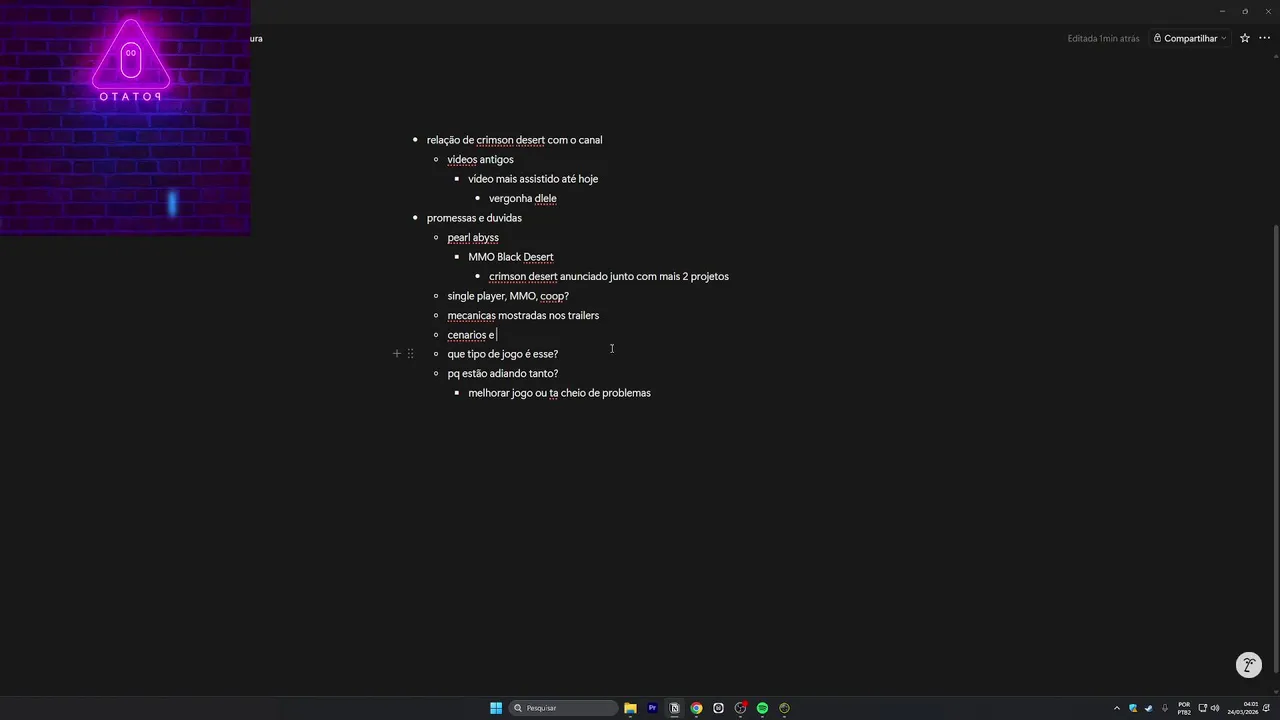The height and width of the screenshot is (720, 1280).
Task: Click the POTATO neon webcam overlay
Action: tap(125, 117)
